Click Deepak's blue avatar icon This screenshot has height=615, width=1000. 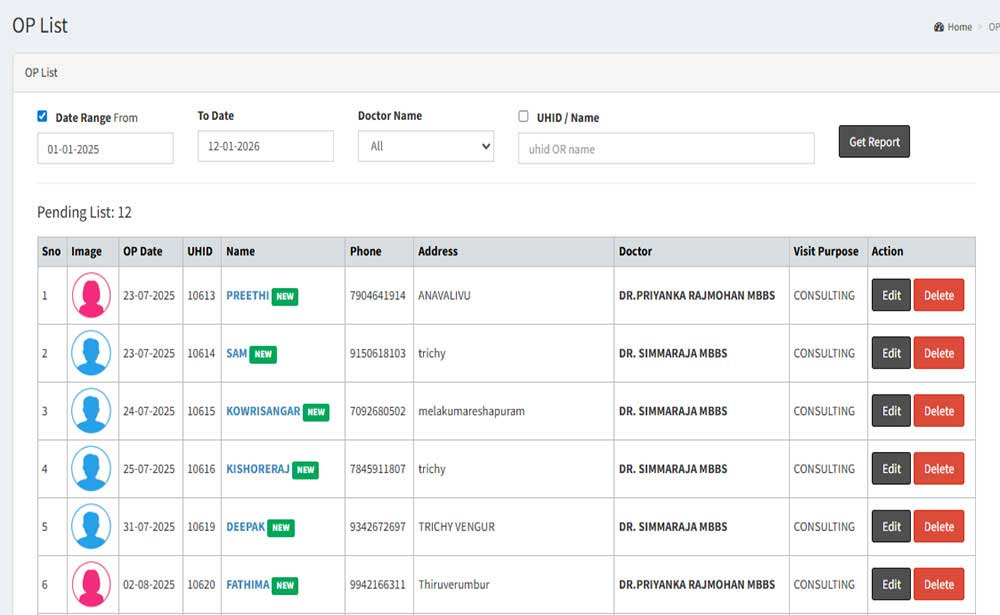pos(91,527)
